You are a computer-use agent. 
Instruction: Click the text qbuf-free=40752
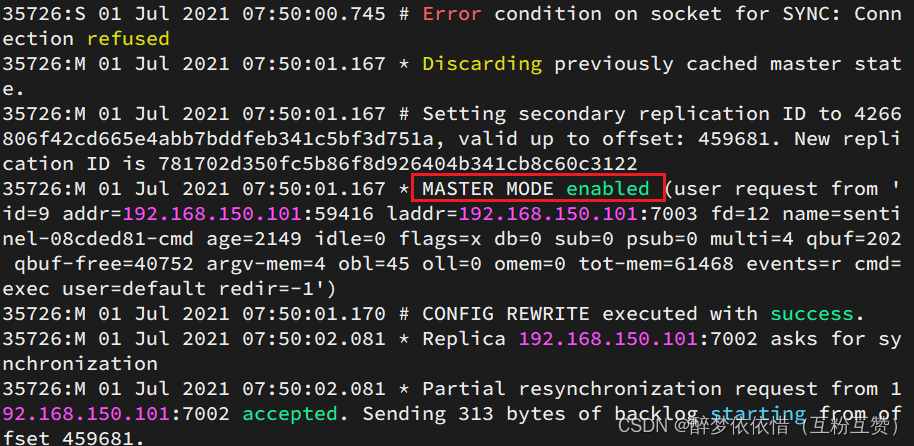pos(104,264)
